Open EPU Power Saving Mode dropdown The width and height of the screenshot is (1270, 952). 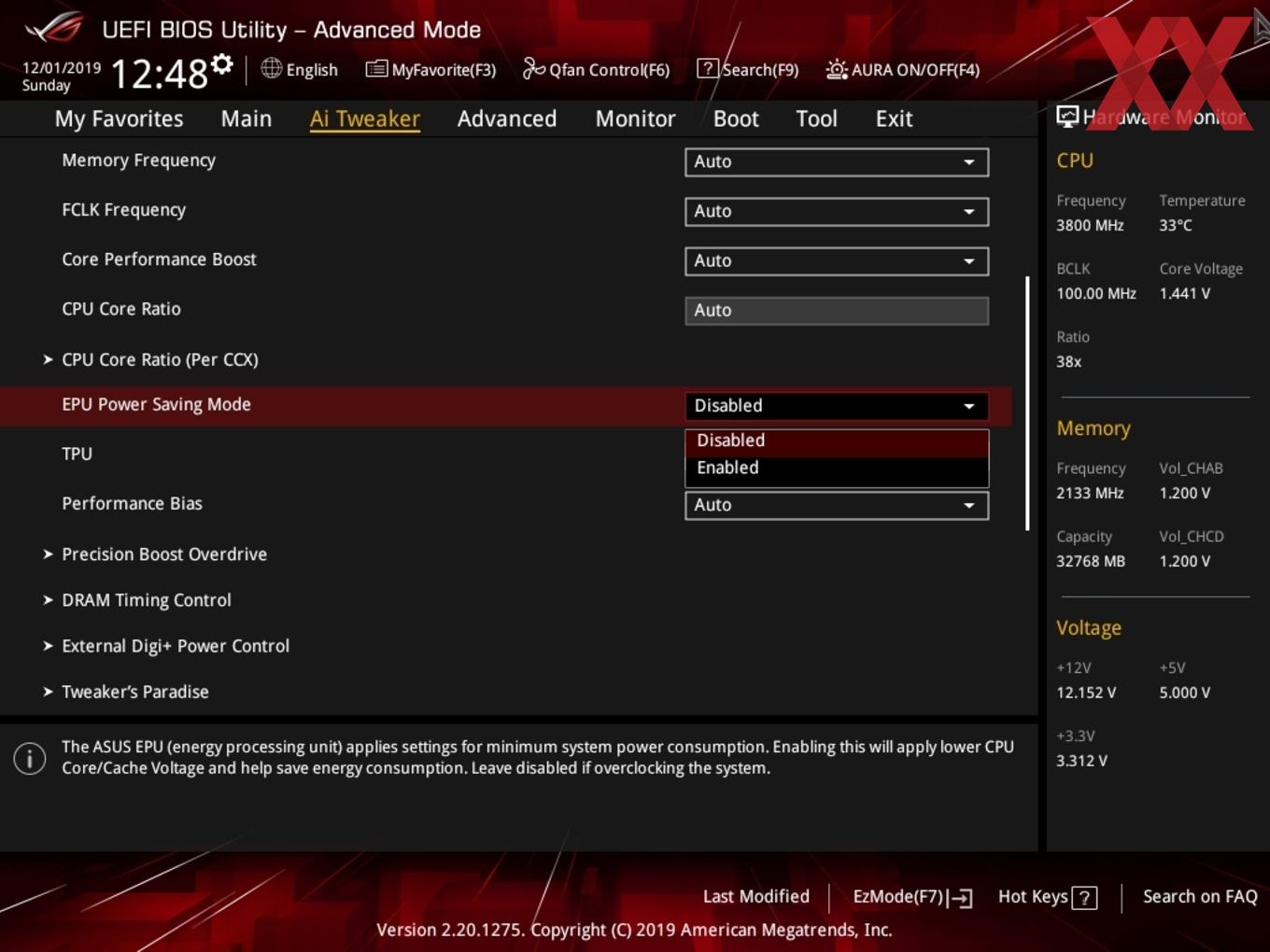pos(837,405)
